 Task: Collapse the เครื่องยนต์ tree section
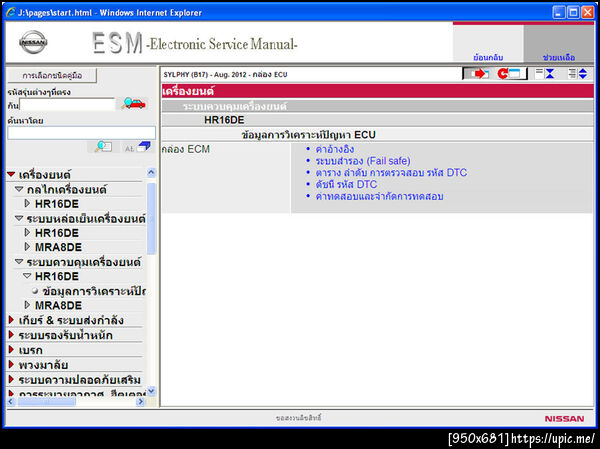pyautogui.click(x=11, y=175)
